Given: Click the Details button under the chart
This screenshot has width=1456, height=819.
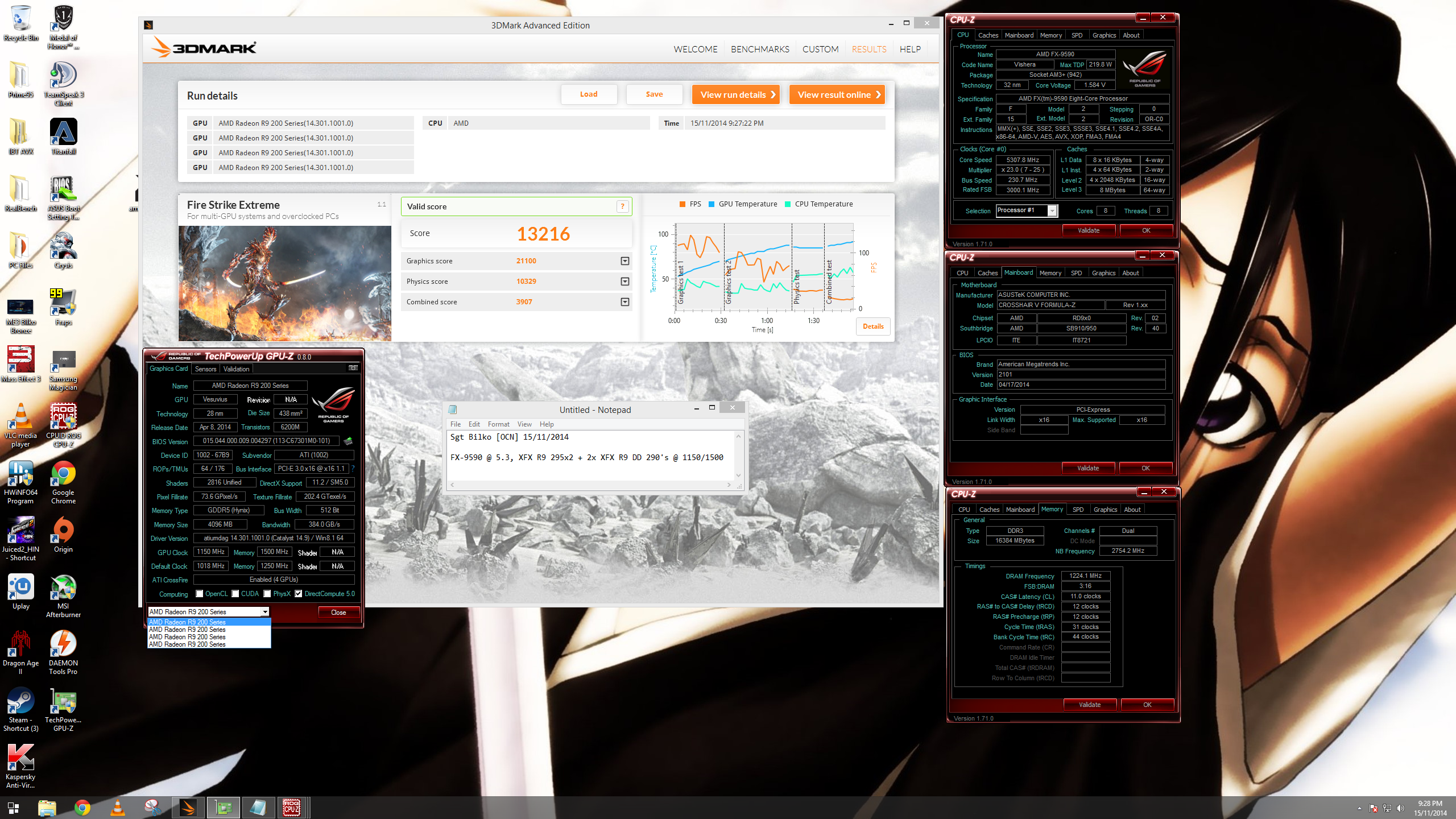Looking at the screenshot, I should point(873,326).
